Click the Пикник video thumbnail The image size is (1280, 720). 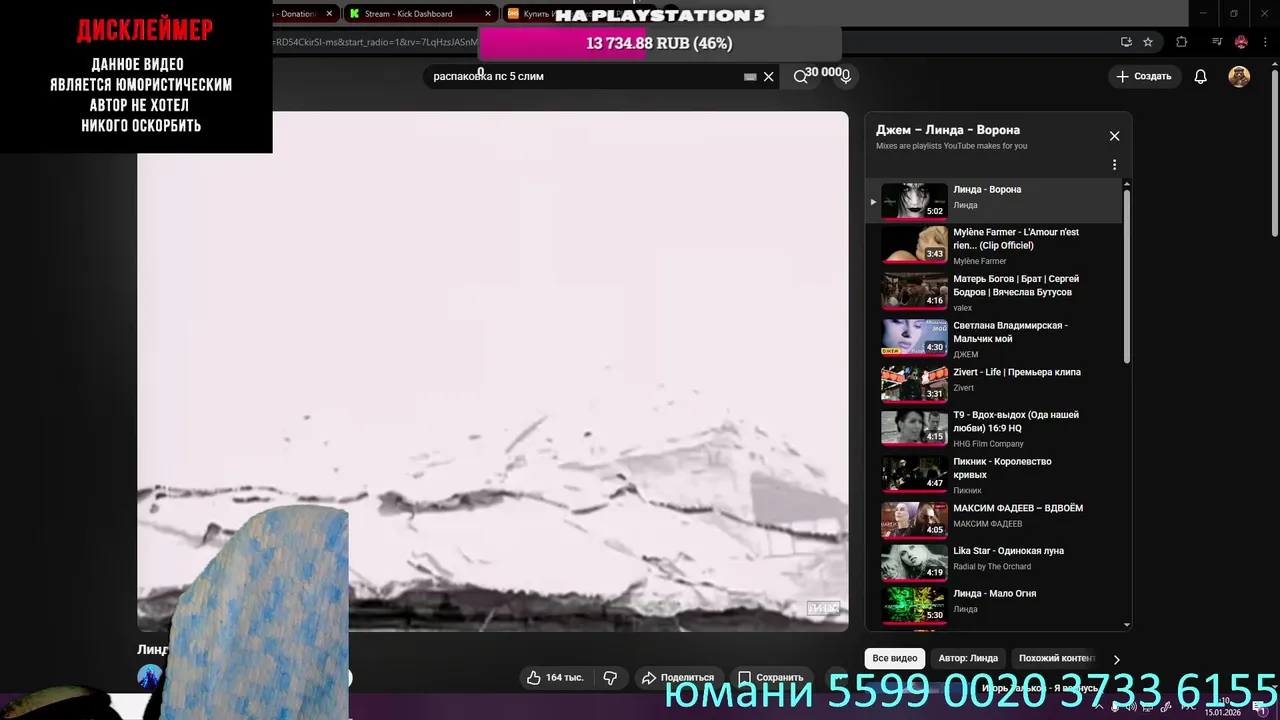[x=914, y=473]
